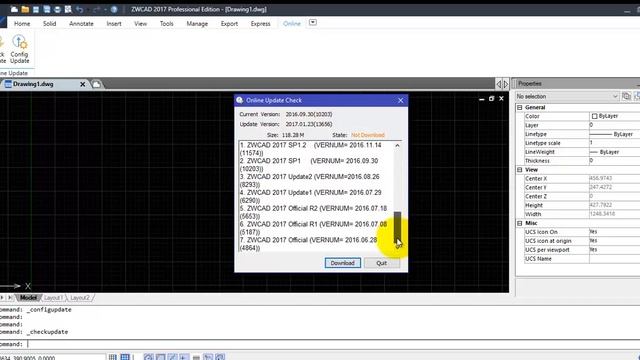Screen dimensions: 640x360
Task: Click the UCS icon On value
Action: coord(593,232)
